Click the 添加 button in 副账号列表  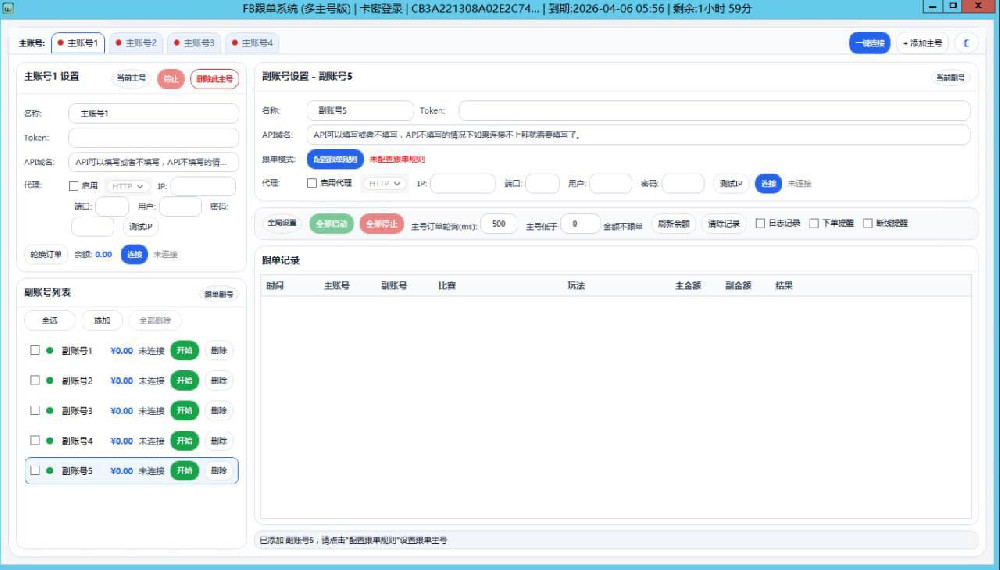(x=102, y=320)
